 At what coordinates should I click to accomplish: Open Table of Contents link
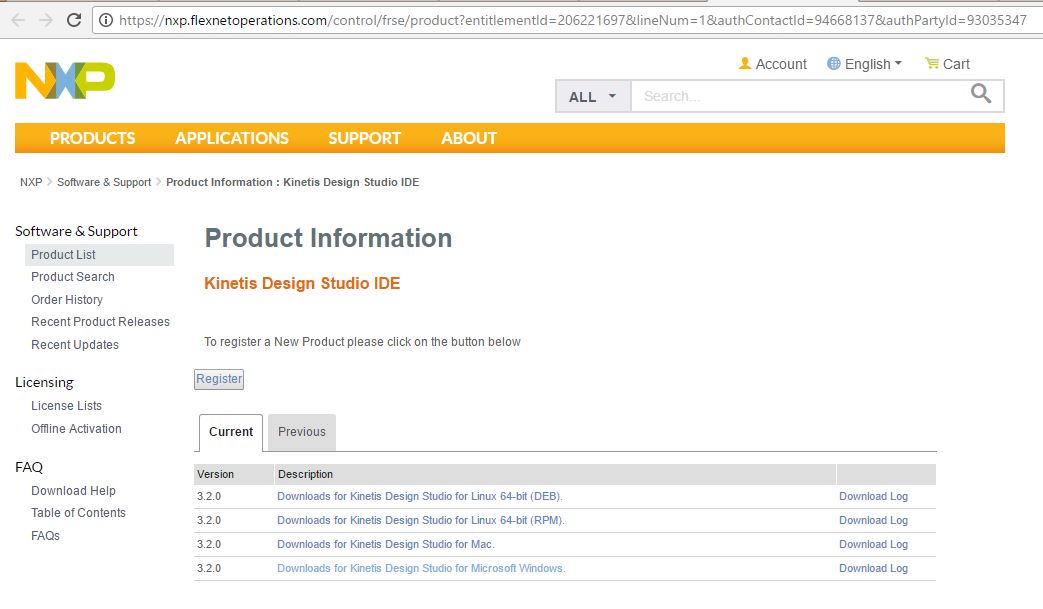(78, 513)
